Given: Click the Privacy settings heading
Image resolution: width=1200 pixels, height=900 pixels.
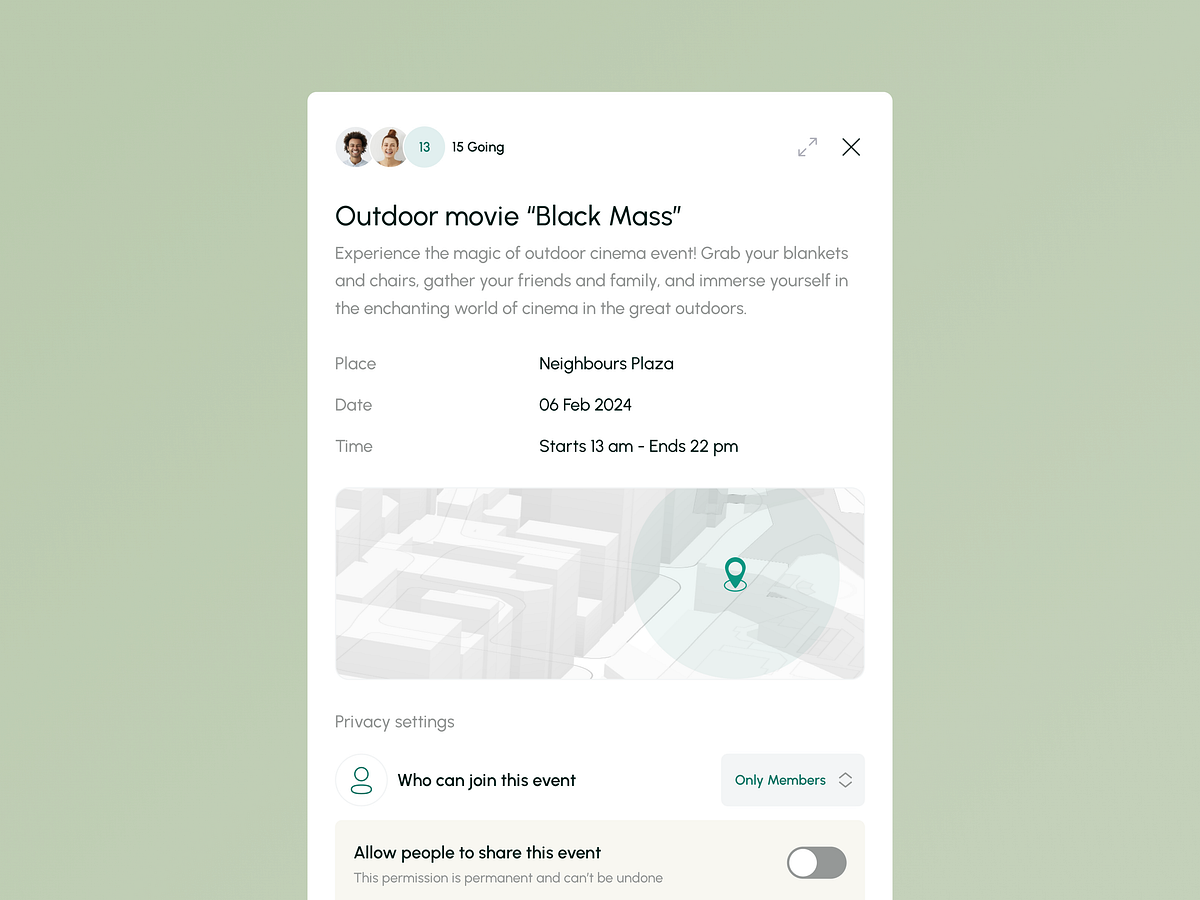Looking at the screenshot, I should [x=394, y=721].
